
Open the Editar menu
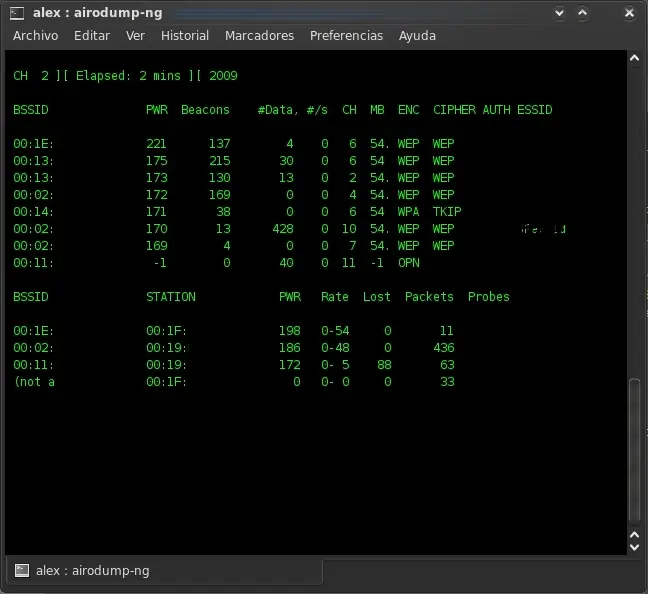92,36
